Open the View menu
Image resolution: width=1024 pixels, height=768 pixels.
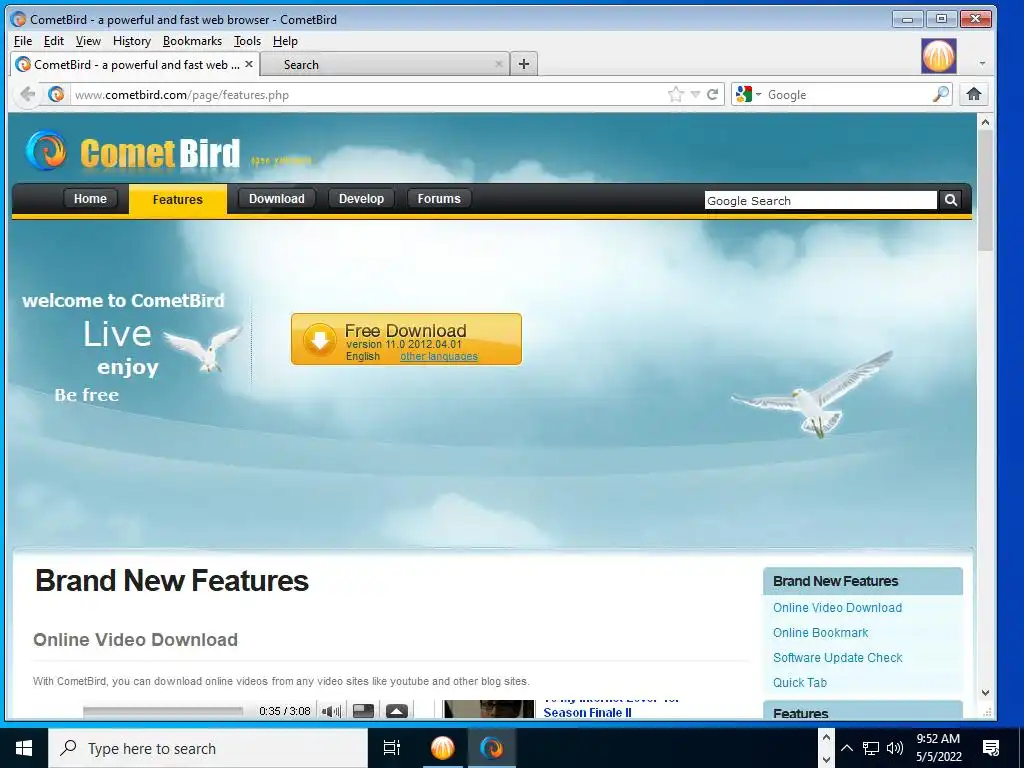88,41
